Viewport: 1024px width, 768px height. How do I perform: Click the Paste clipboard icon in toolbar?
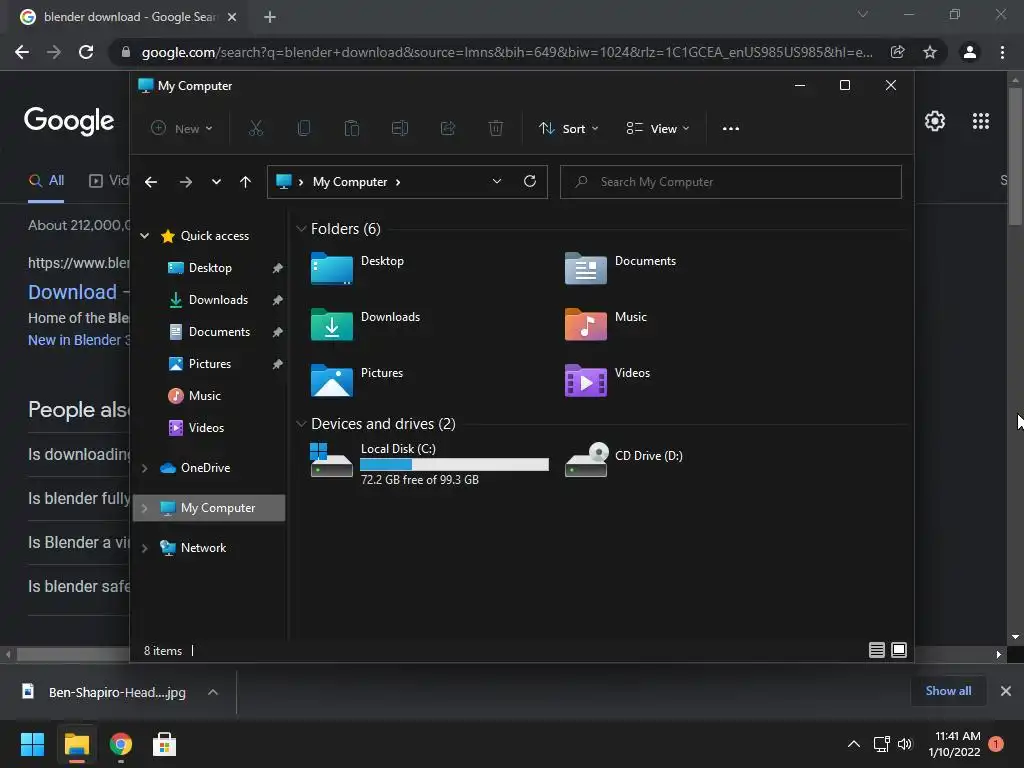pyautogui.click(x=351, y=128)
